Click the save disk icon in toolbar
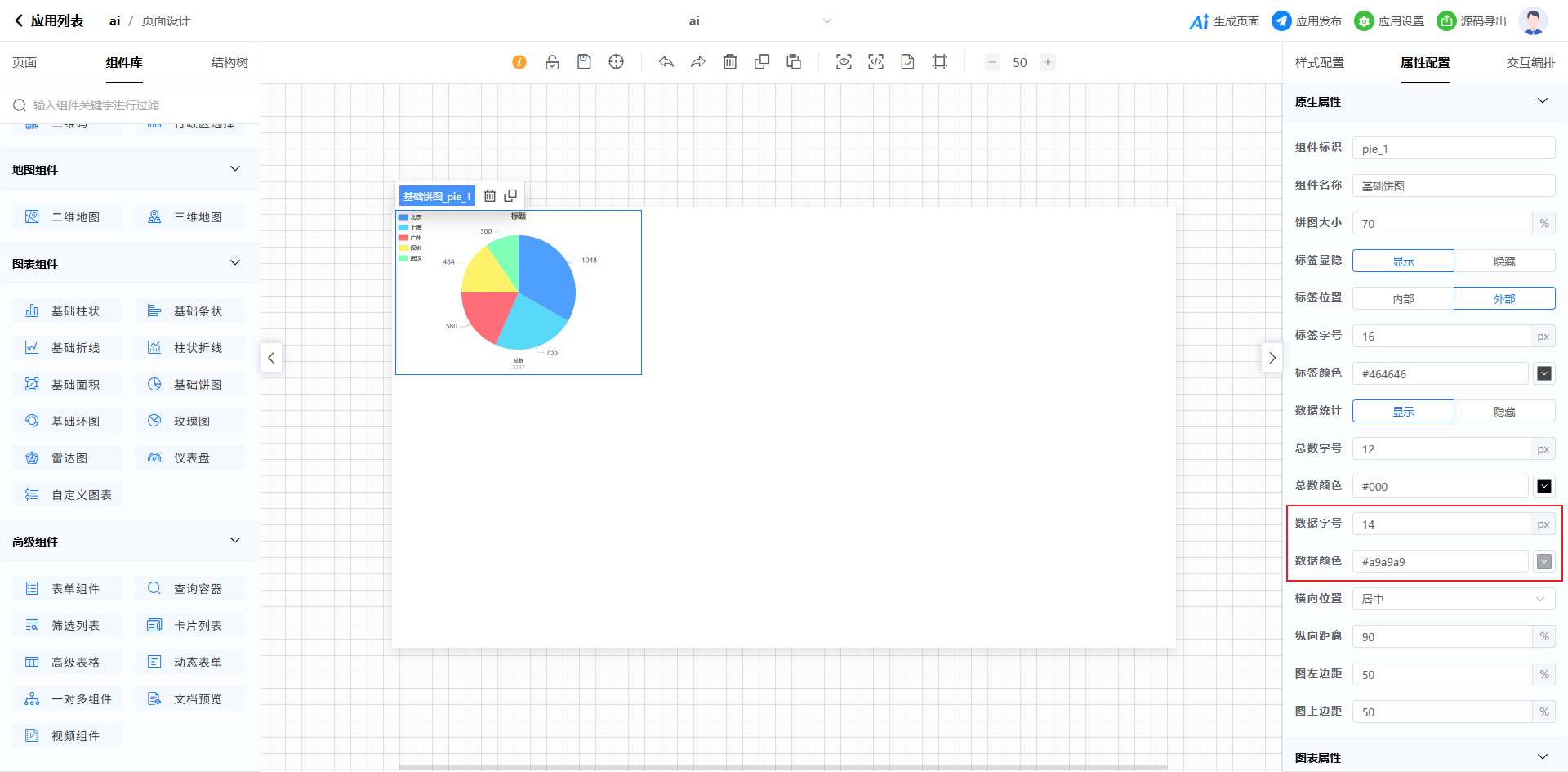 click(584, 62)
